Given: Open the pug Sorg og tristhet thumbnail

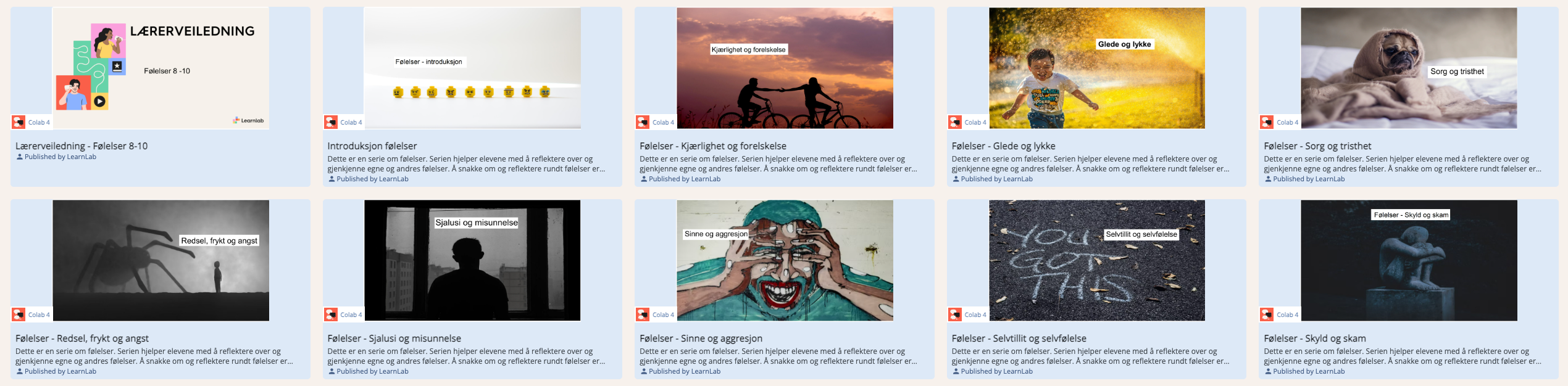Looking at the screenshot, I should point(1409,68).
